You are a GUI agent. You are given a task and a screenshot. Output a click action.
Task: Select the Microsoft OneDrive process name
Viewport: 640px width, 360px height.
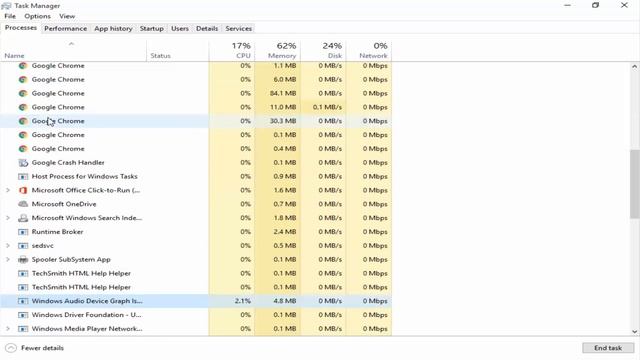64,204
